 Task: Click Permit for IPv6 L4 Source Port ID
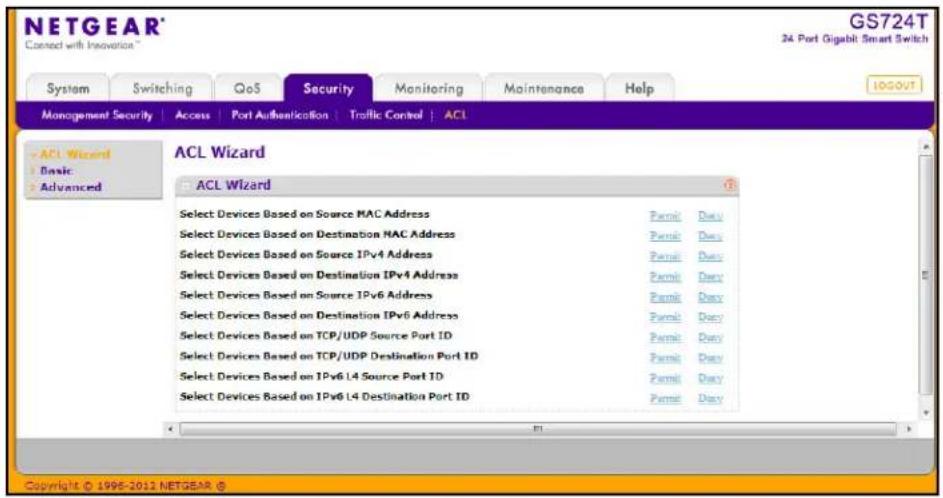[x=665, y=378]
